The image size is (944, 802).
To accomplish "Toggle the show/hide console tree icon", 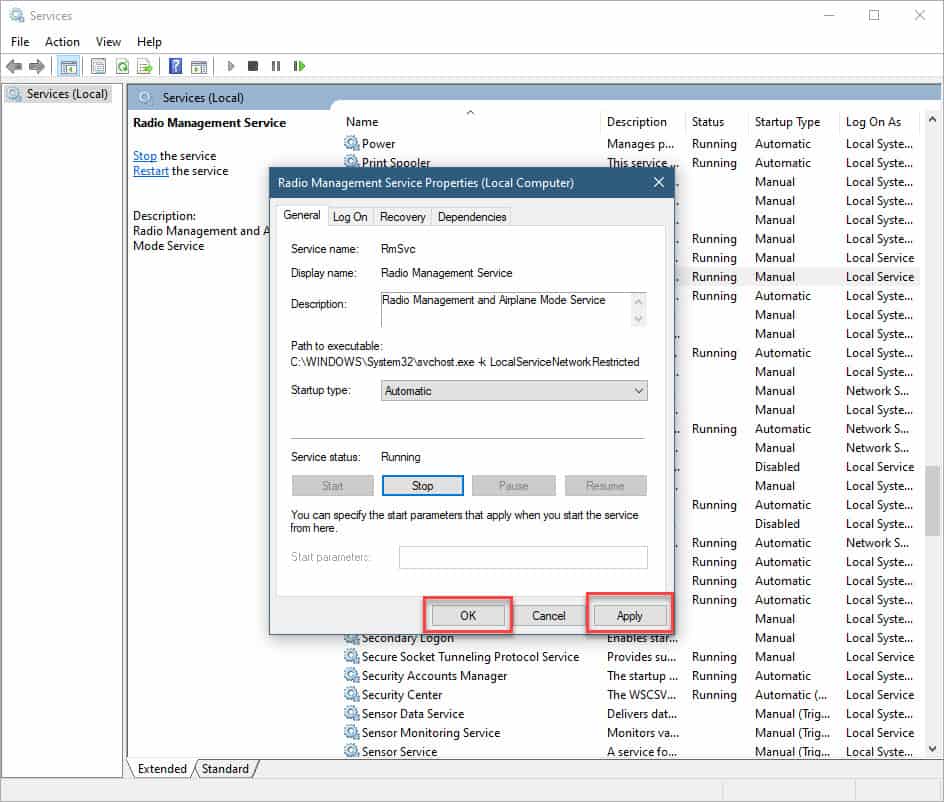I will point(69,66).
